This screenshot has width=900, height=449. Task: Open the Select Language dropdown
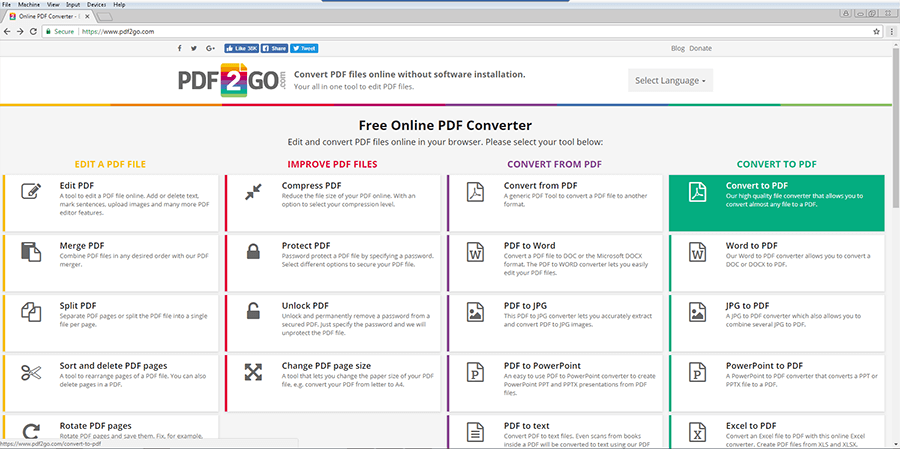click(670, 81)
